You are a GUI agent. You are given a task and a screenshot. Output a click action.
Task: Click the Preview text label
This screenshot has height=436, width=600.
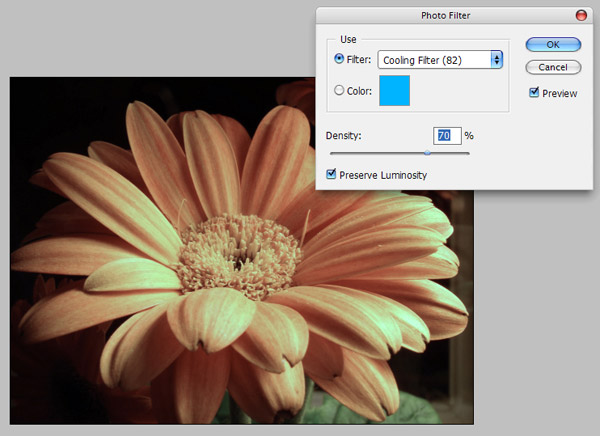pos(560,93)
